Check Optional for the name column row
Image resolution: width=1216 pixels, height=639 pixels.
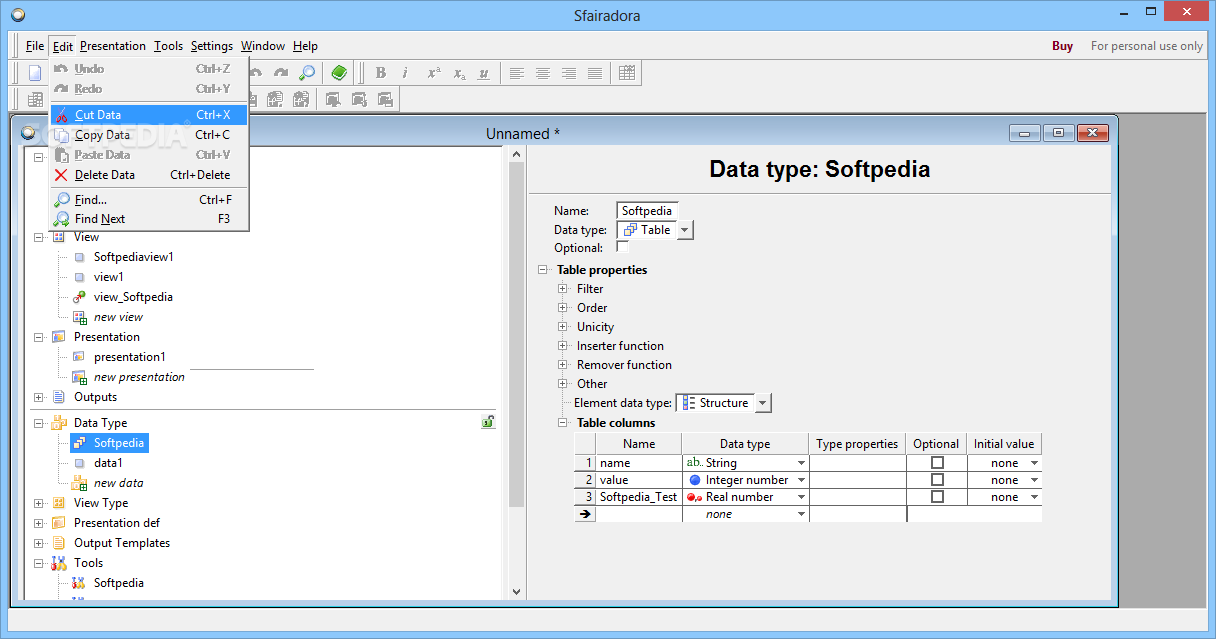coord(937,463)
